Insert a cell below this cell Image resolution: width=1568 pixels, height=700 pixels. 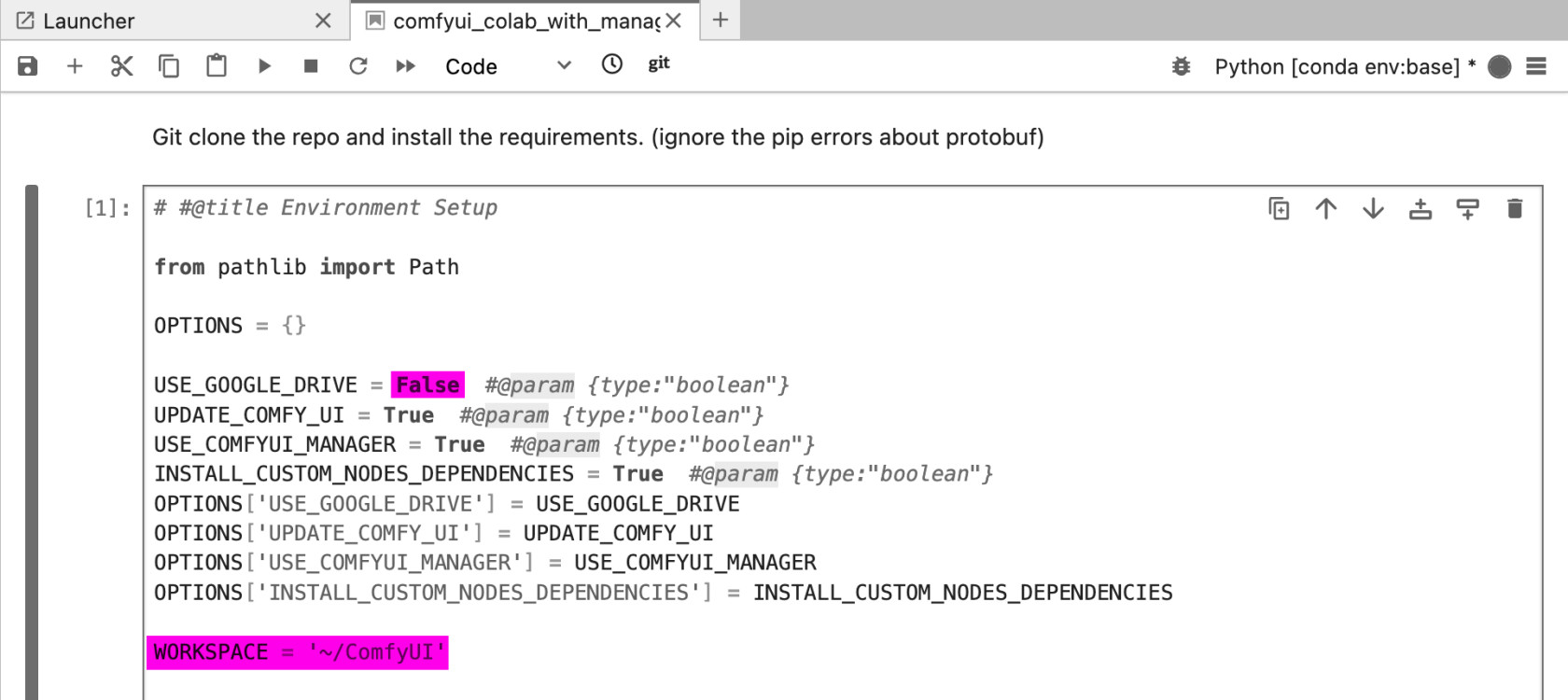point(1467,209)
